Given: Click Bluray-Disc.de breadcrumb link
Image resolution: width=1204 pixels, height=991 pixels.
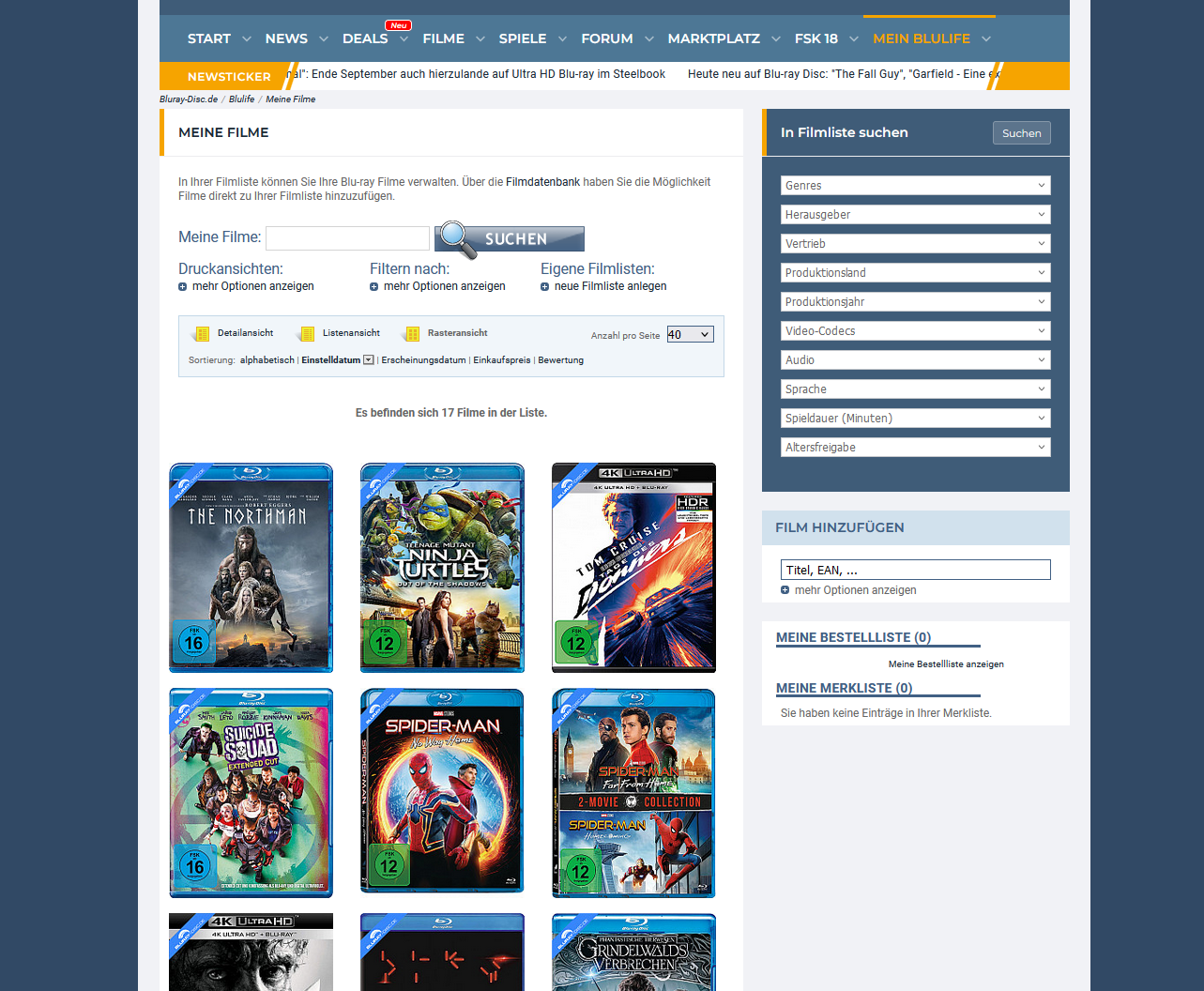Looking at the screenshot, I should [189, 99].
